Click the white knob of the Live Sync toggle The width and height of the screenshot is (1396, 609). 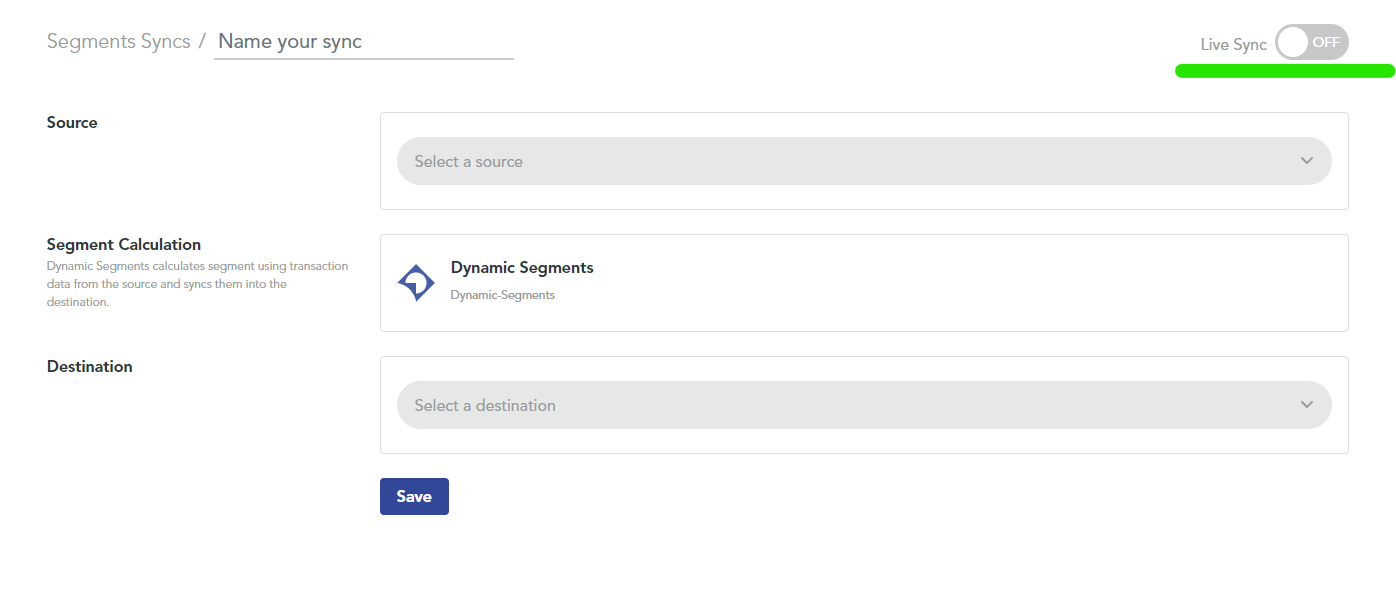pyautogui.click(x=1293, y=42)
